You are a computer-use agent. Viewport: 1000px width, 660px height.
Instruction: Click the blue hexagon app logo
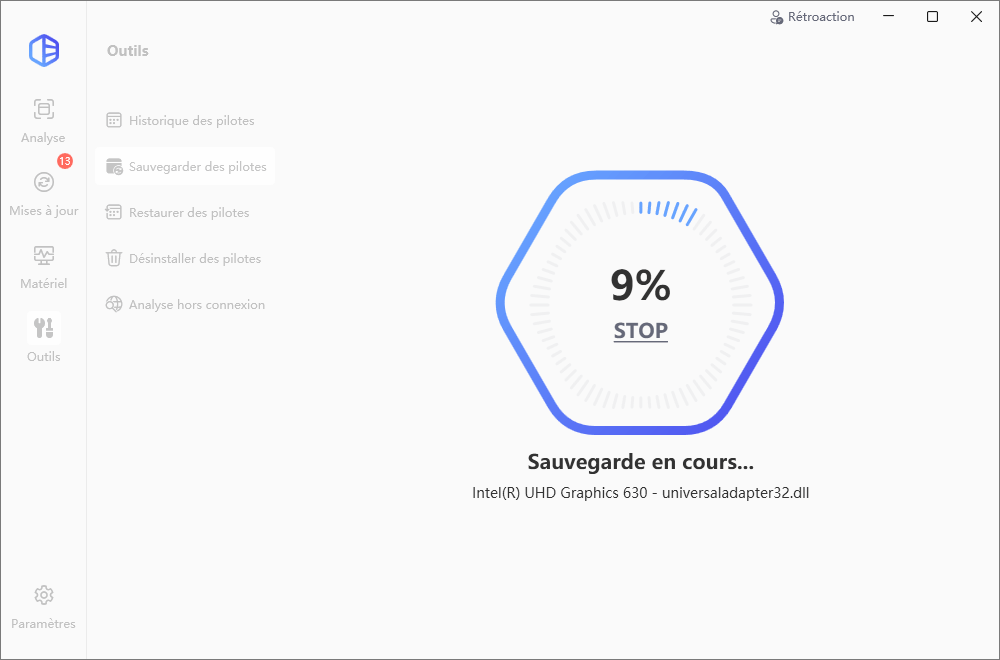(44, 51)
